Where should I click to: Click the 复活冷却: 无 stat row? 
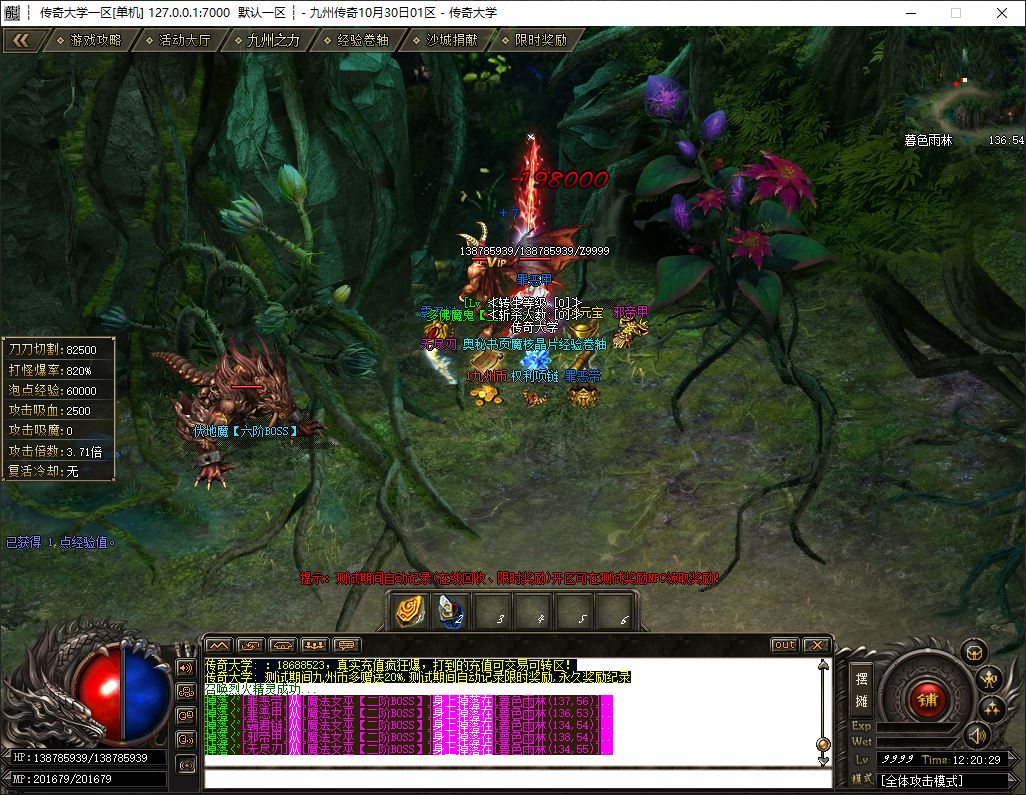[x=59, y=471]
